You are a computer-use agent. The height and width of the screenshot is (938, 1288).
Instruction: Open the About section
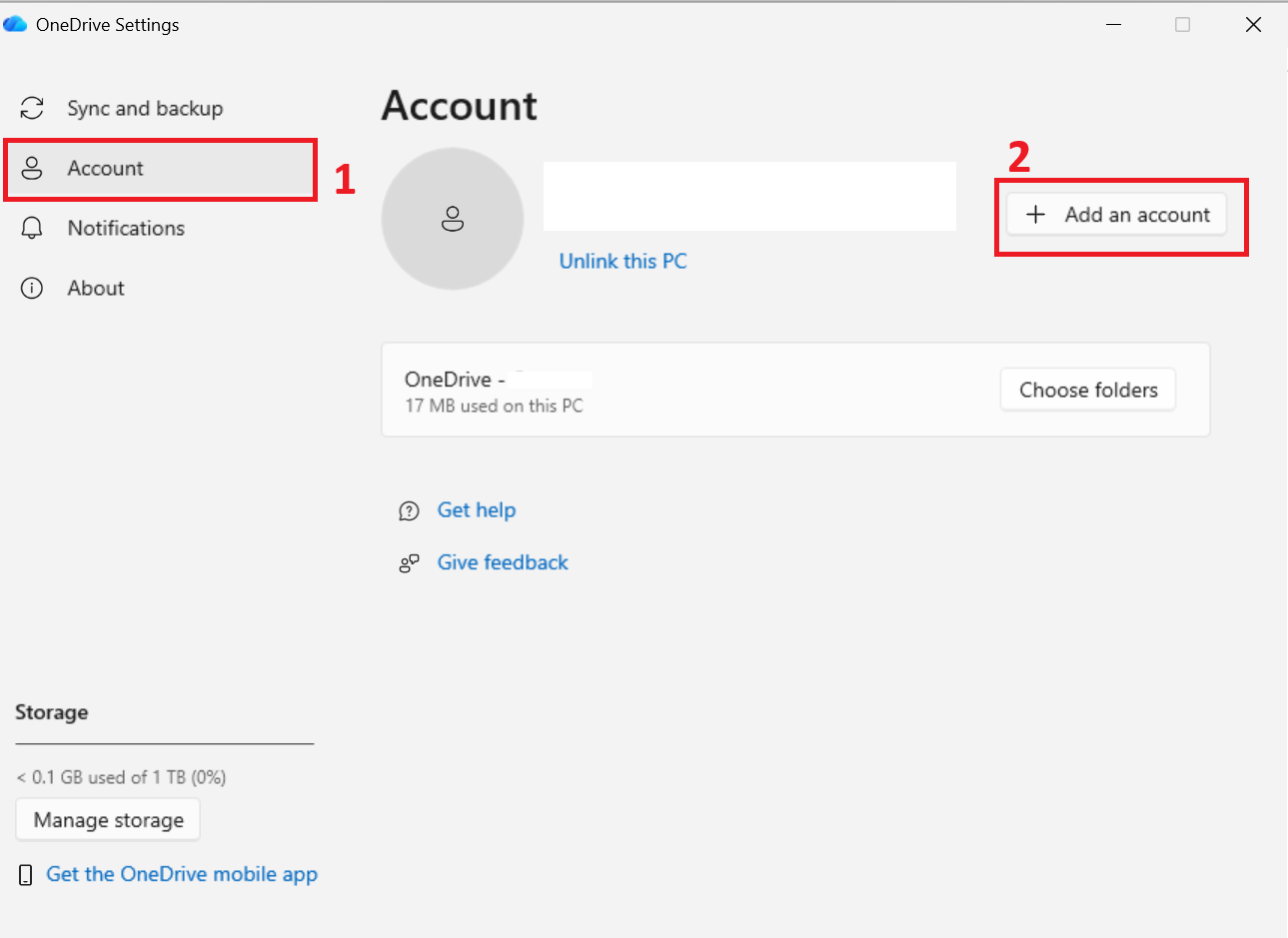95,288
